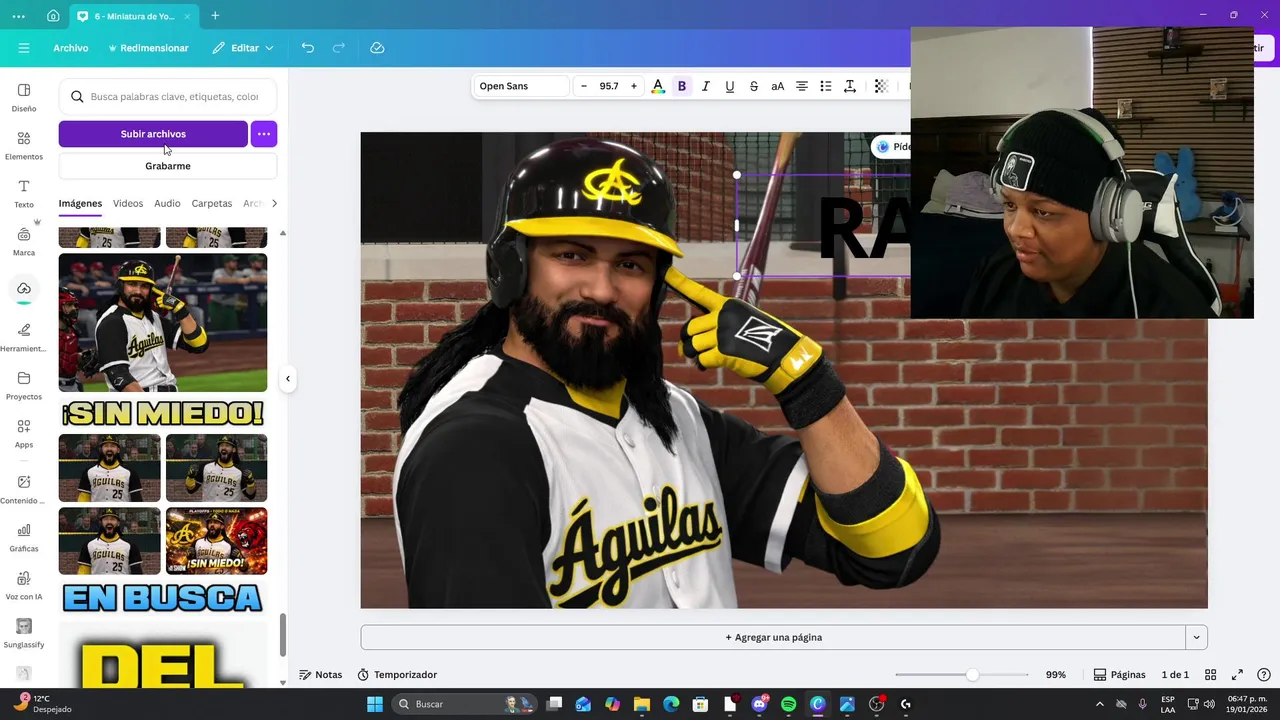Open the Archivo menu
The width and height of the screenshot is (1280, 720).
71,48
